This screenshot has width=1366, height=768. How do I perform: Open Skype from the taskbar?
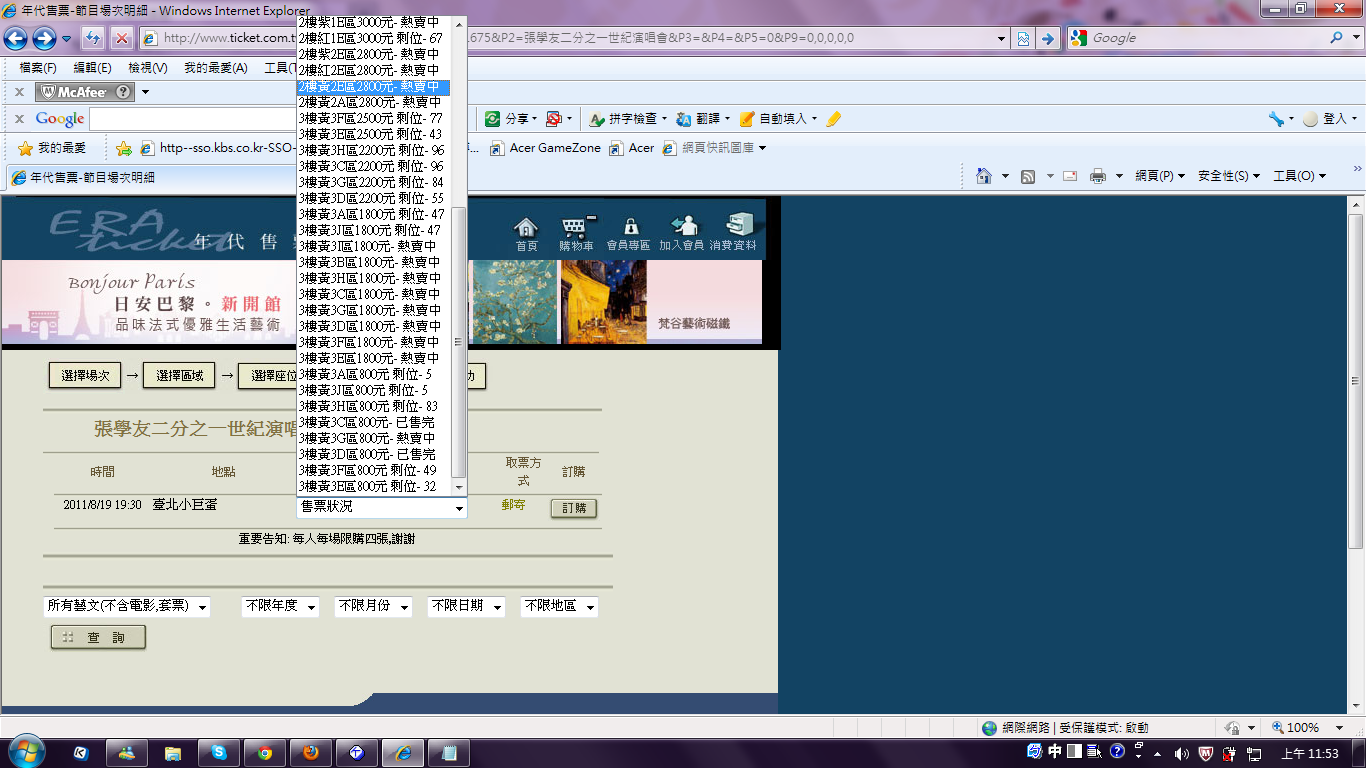click(219, 753)
